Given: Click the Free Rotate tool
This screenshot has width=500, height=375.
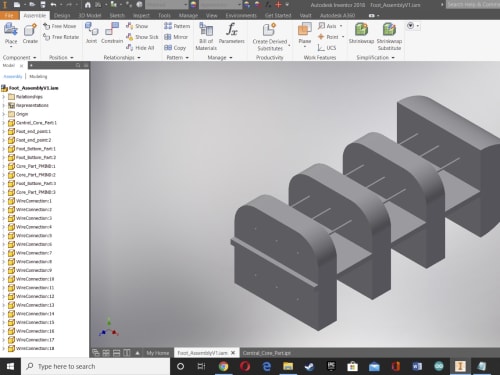Looking at the screenshot, I should 61,37.
